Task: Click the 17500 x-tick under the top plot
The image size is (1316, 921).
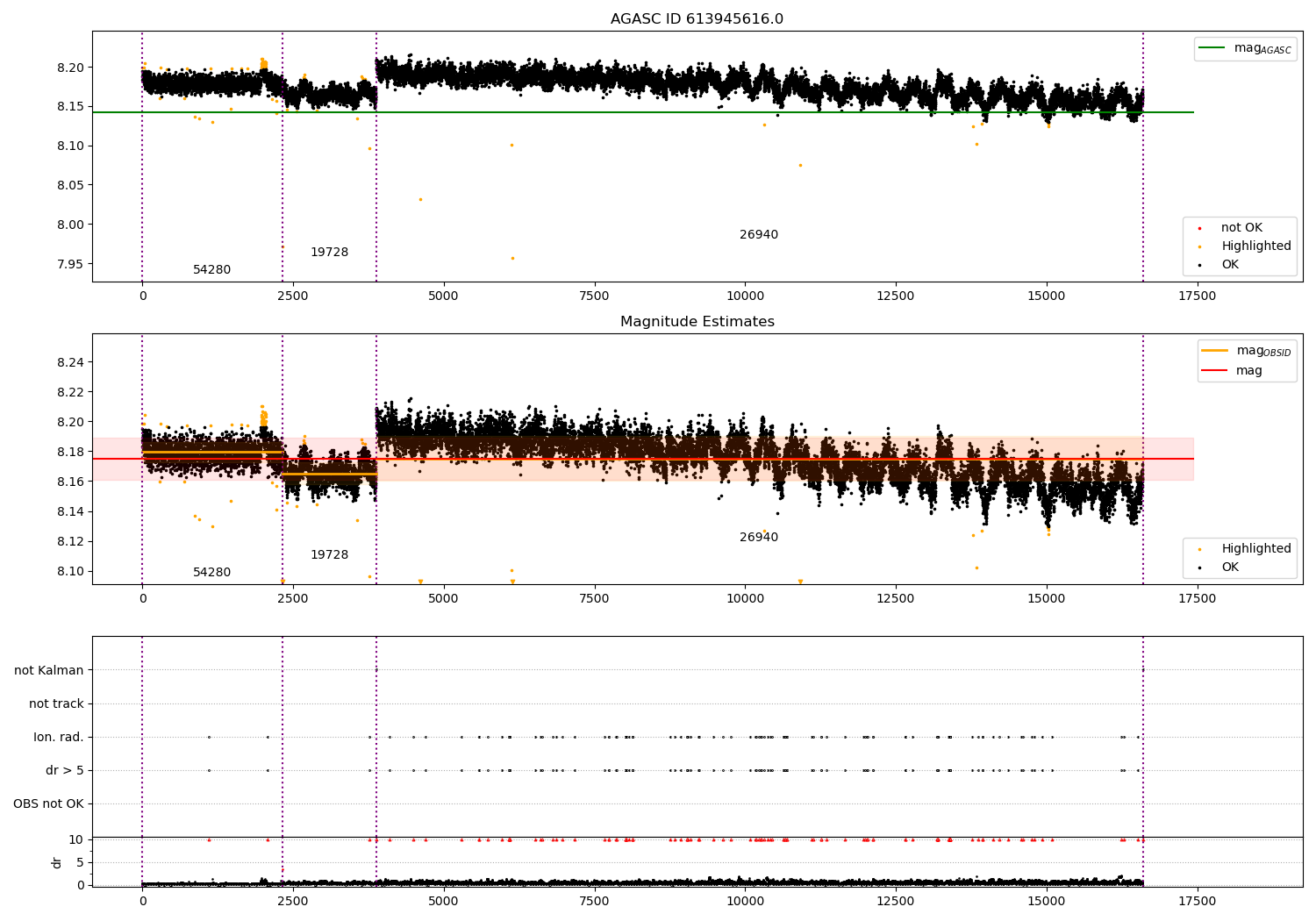Action: [x=1197, y=296]
